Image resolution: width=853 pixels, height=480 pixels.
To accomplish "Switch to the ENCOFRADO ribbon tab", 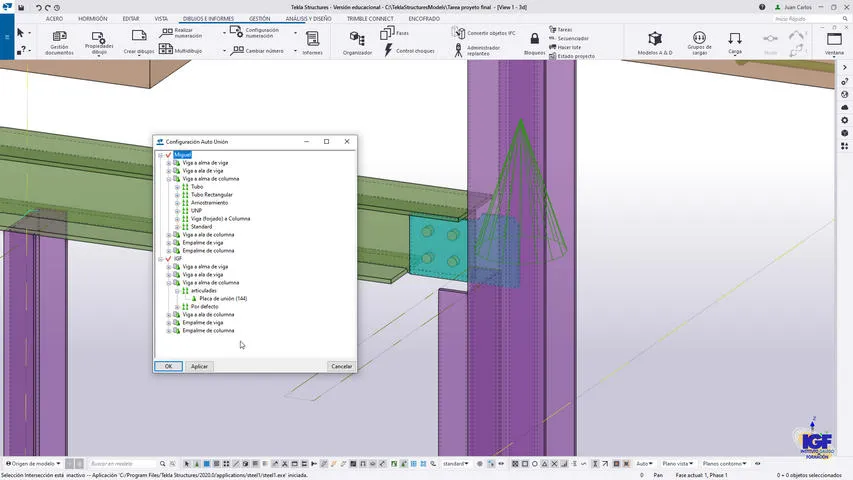I will tap(424, 19).
